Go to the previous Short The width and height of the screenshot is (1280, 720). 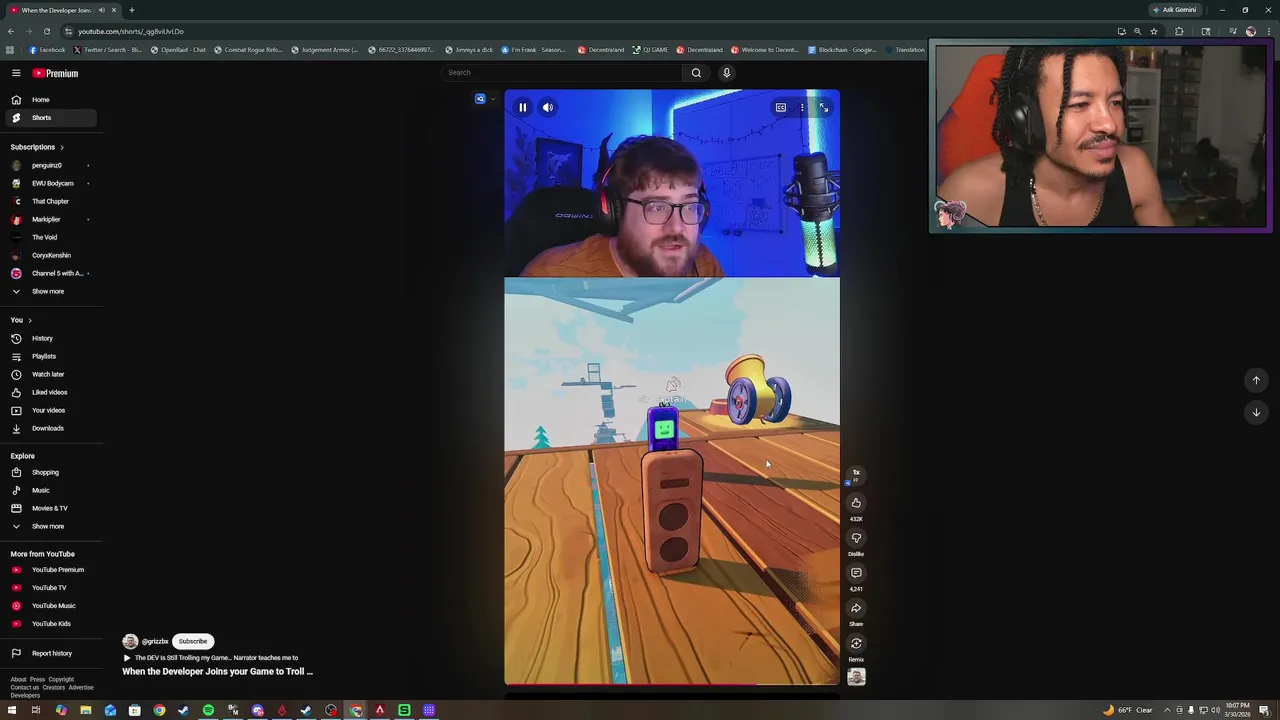click(1256, 380)
